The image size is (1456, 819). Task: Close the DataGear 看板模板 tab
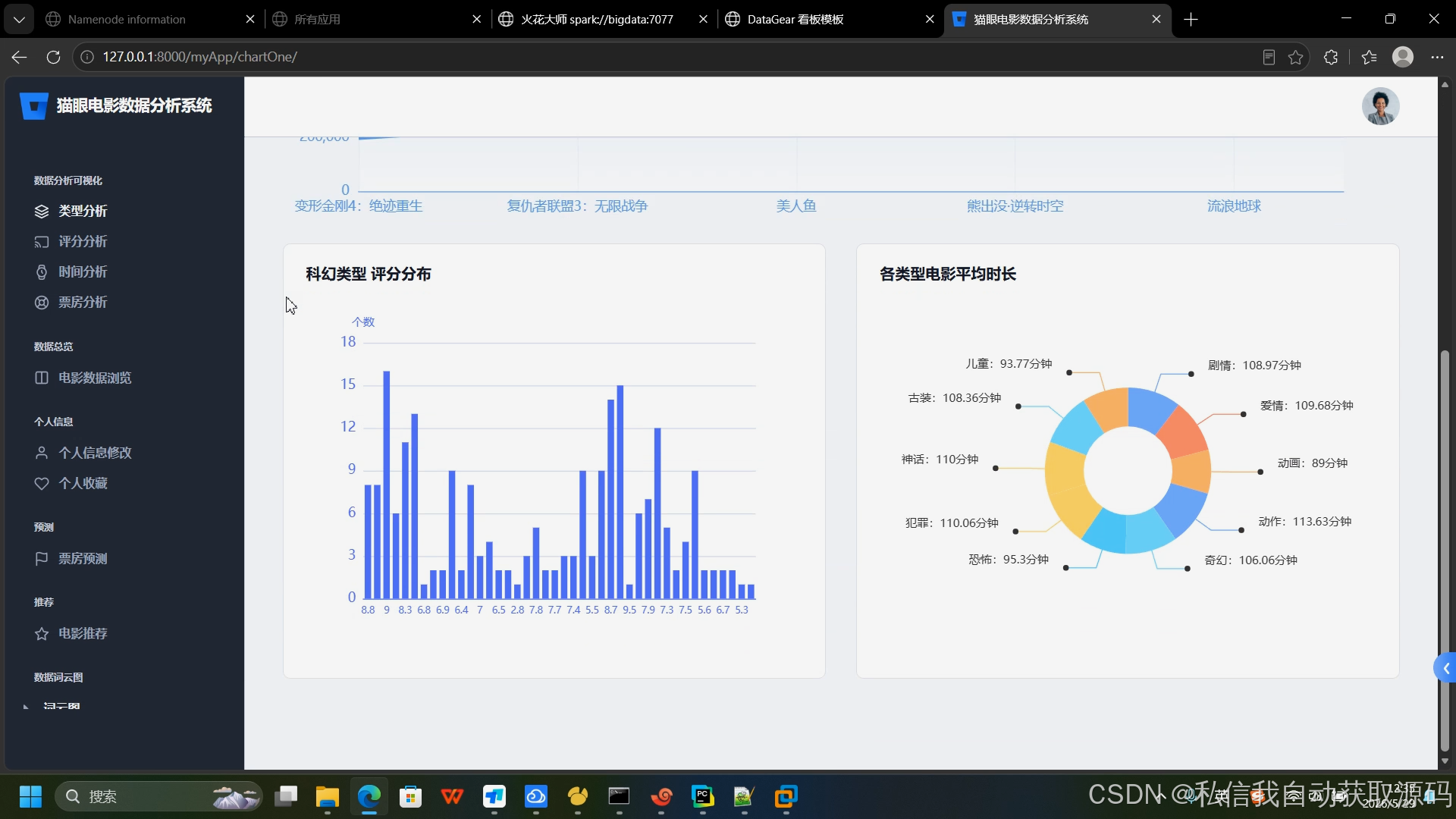930,19
